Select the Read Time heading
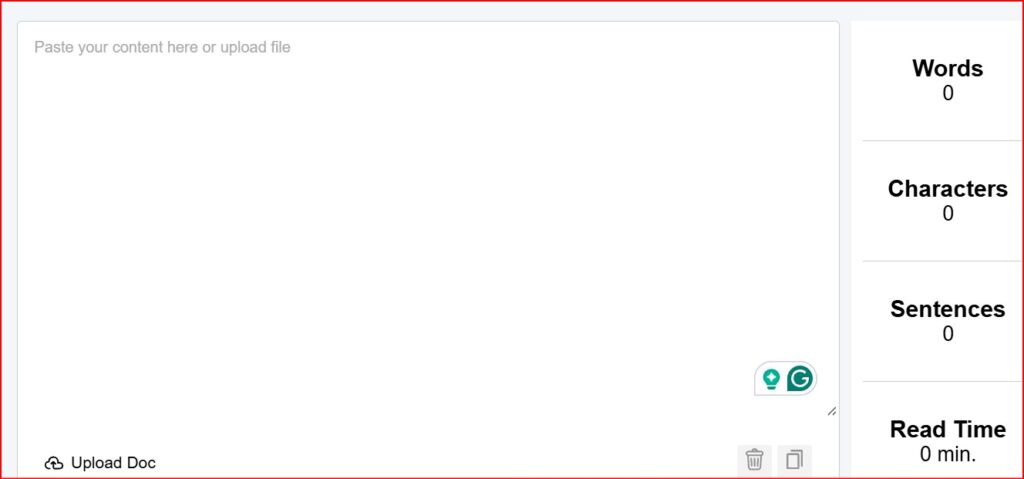The height and width of the screenshot is (479, 1024). [948, 429]
